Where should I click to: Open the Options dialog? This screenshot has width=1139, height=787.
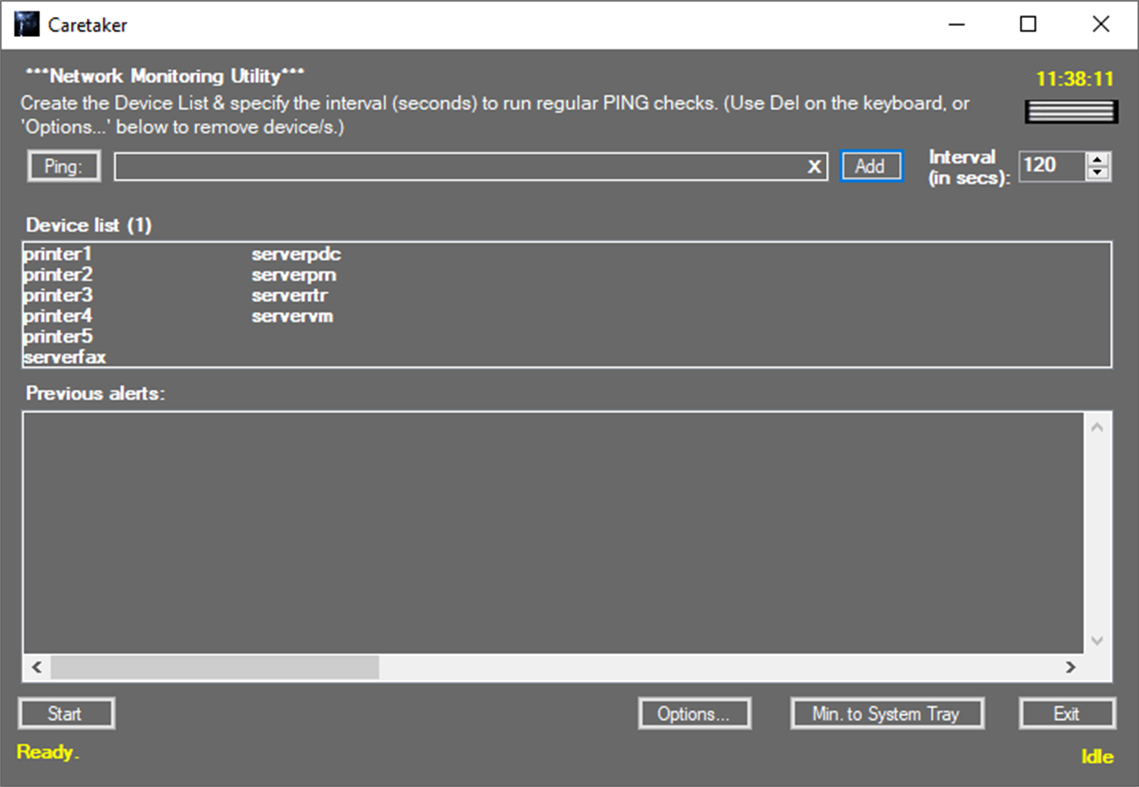pos(694,713)
